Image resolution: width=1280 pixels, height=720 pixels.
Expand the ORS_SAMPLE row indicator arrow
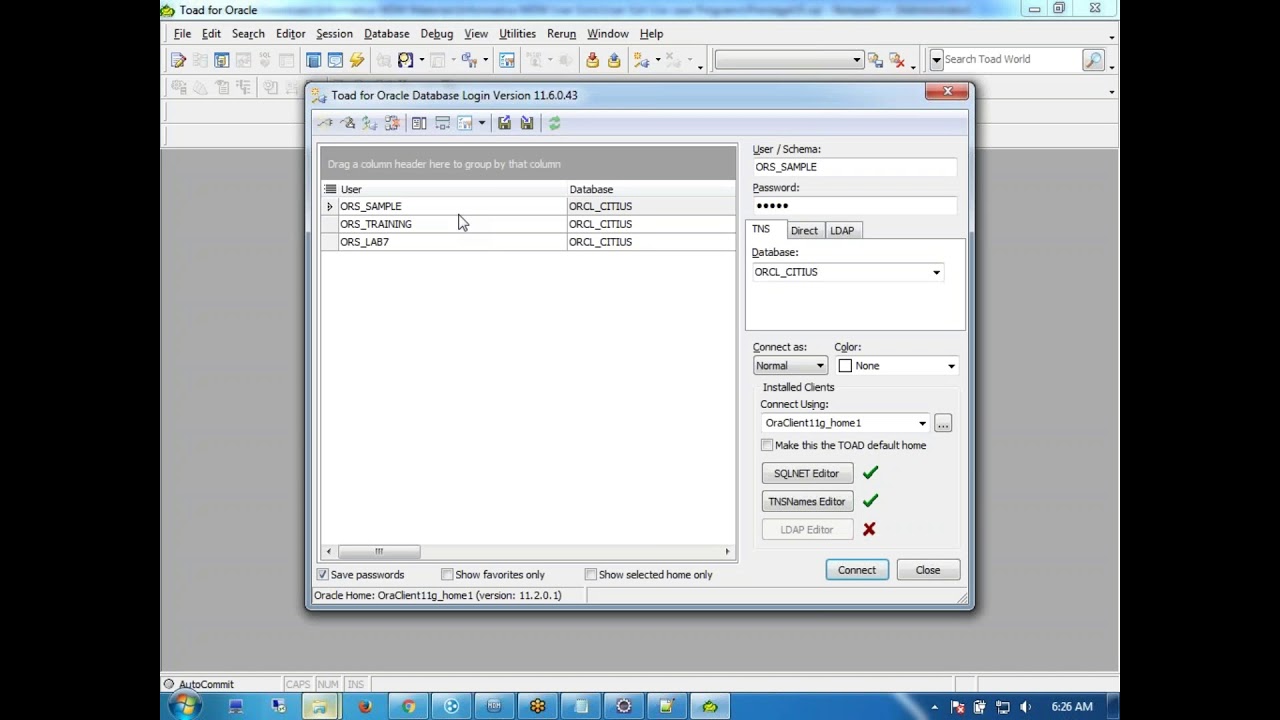coord(330,206)
